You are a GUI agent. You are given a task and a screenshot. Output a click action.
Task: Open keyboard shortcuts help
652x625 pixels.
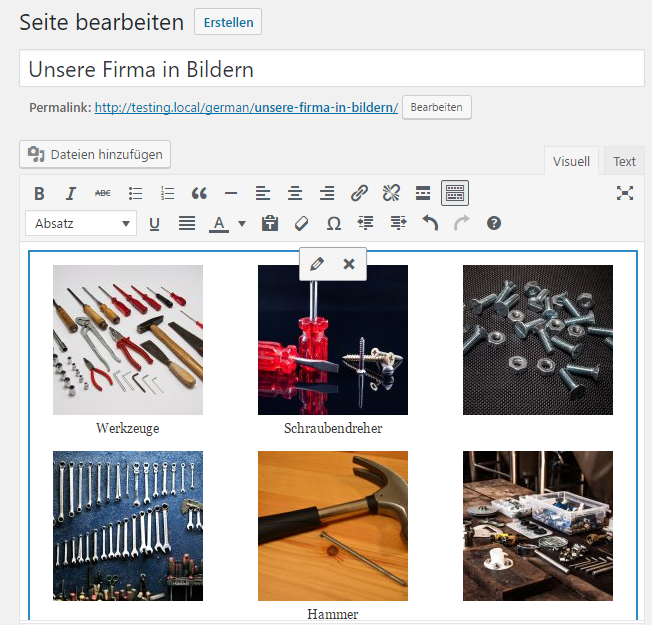494,224
